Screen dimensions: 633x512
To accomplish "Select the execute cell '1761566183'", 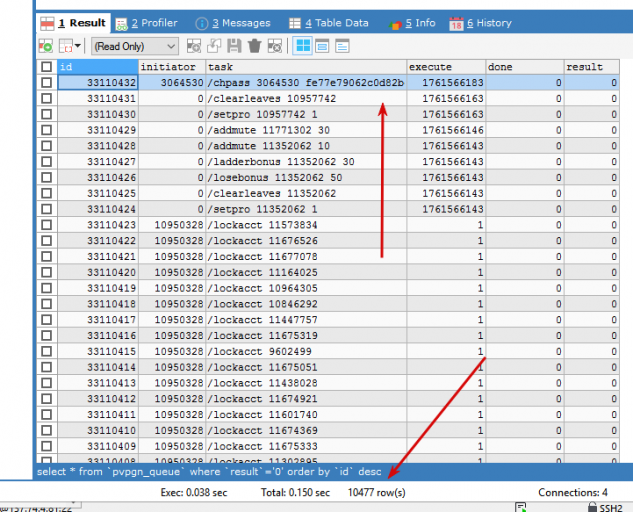I will pyautogui.click(x=446, y=82).
